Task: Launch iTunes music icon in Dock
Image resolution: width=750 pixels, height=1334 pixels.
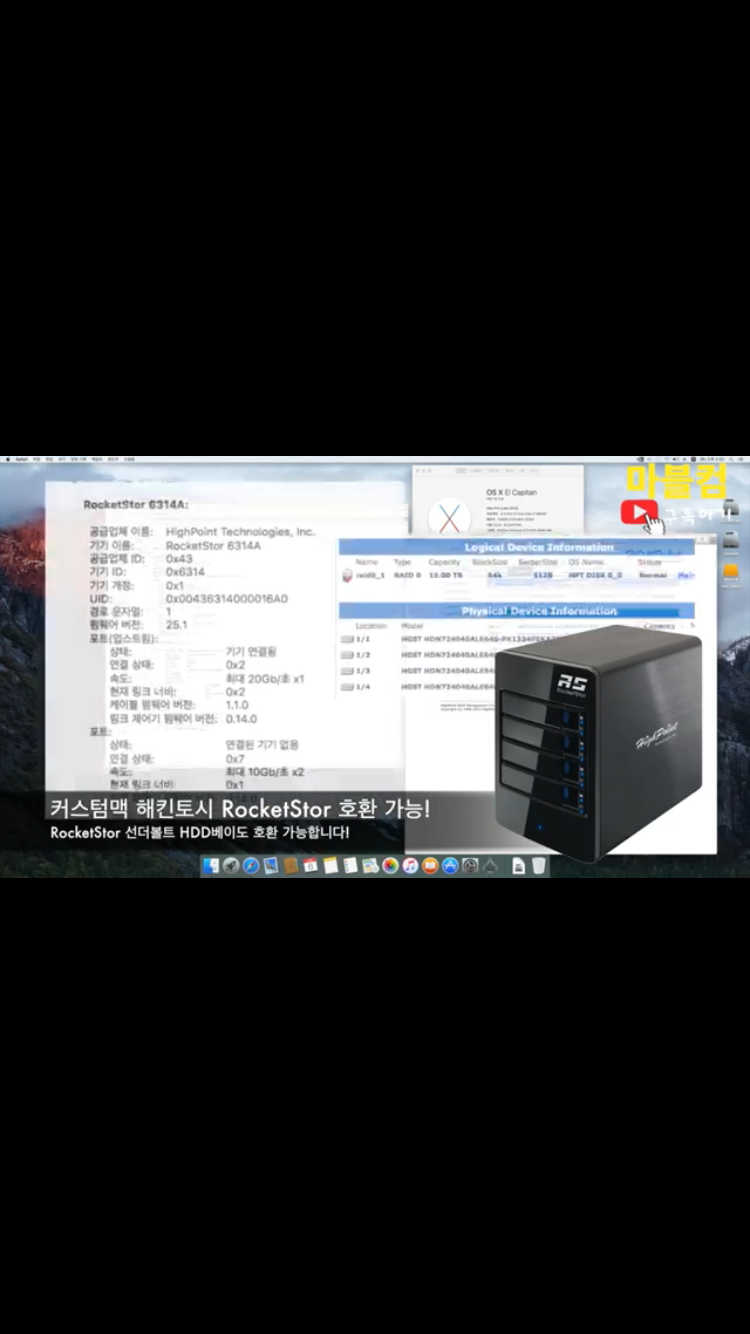Action: [x=410, y=866]
